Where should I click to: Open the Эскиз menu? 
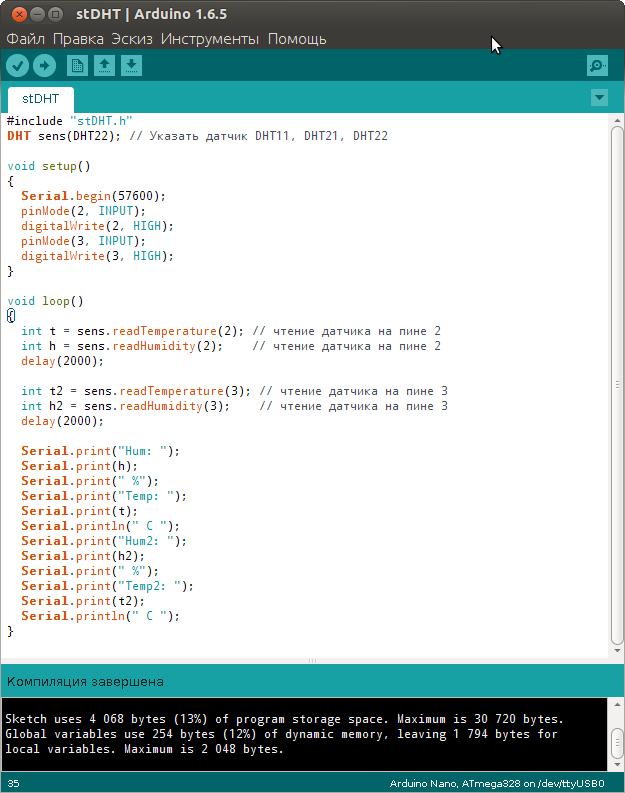[132, 39]
